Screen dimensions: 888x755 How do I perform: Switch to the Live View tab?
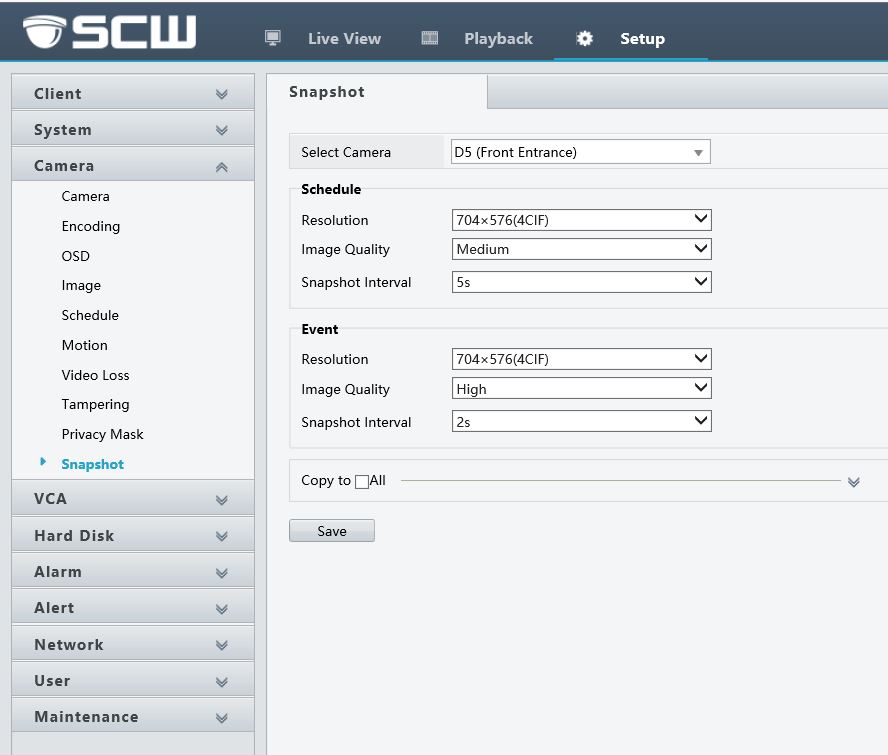344,39
